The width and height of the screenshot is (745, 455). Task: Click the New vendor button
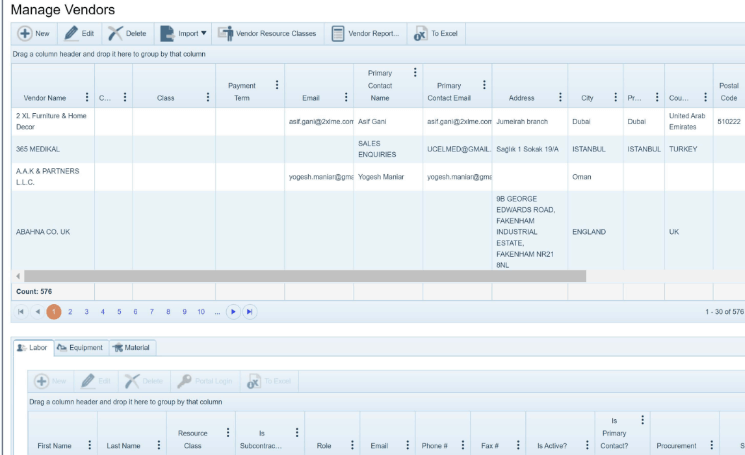coord(33,33)
